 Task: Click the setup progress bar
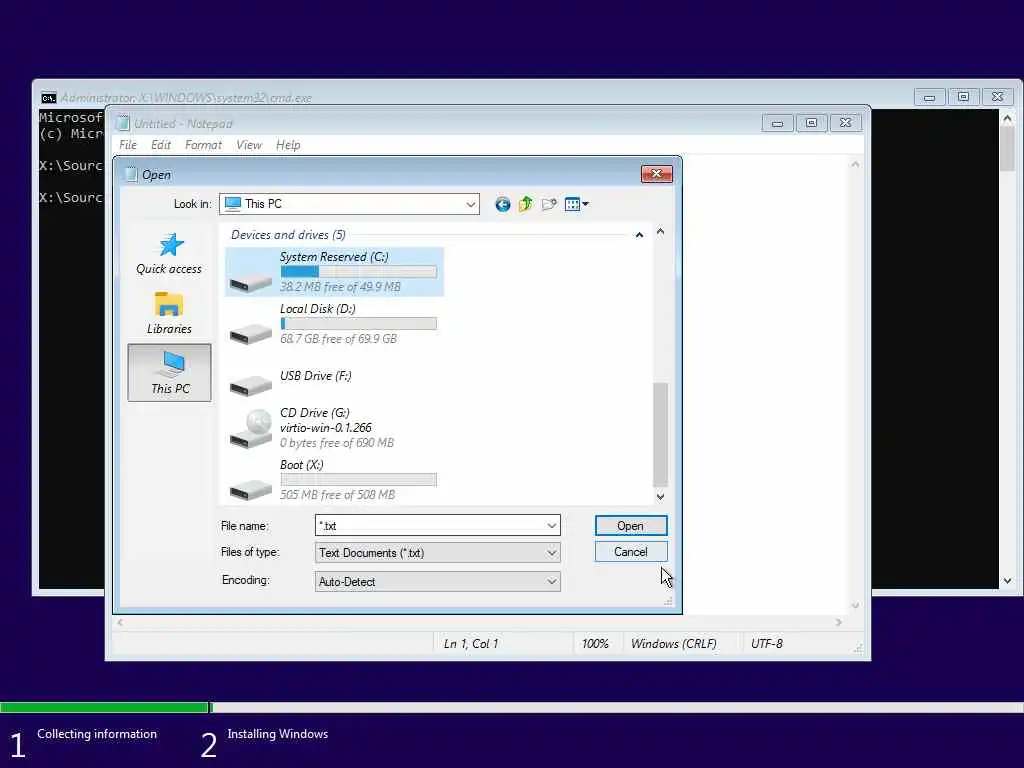pyautogui.click(x=512, y=707)
